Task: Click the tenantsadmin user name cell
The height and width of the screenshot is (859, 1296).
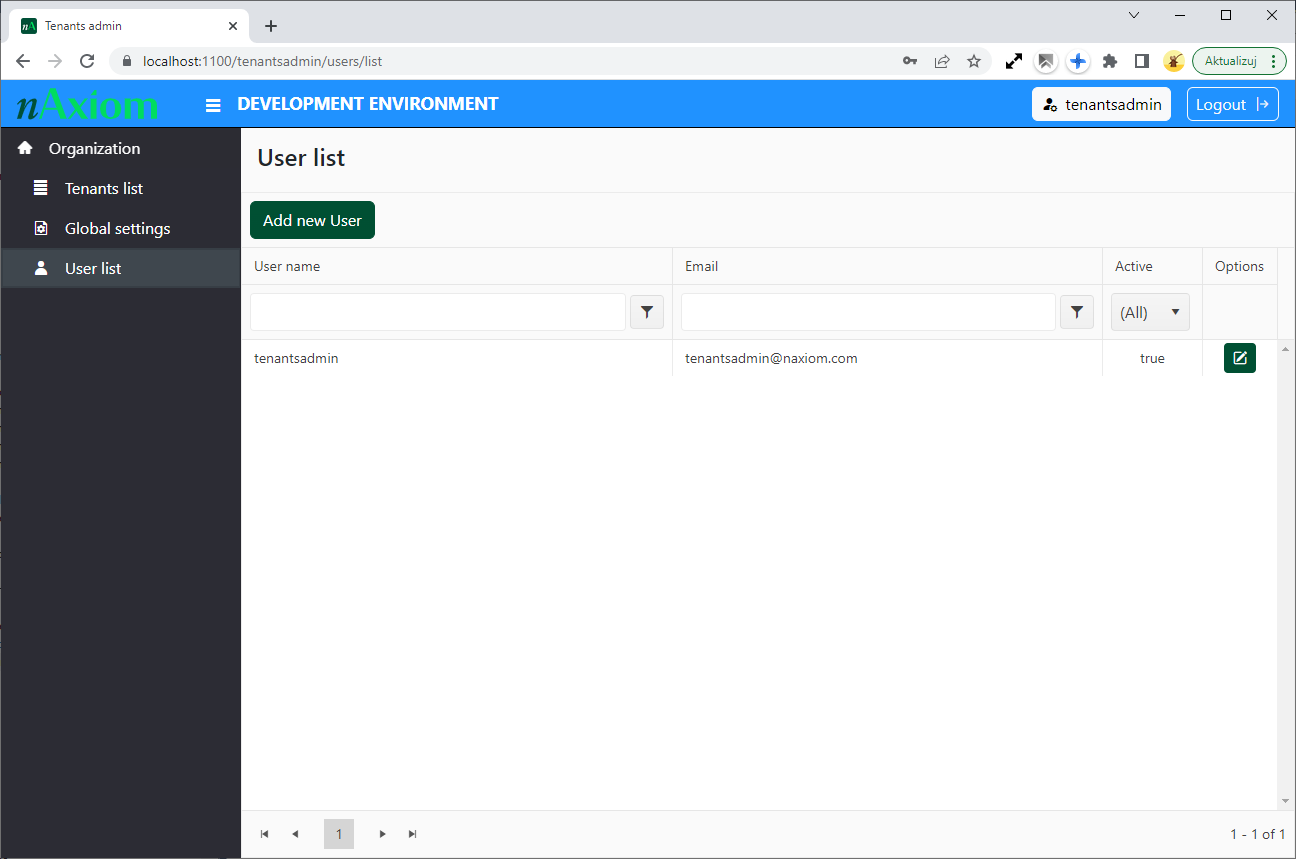Action: point(296,358)
